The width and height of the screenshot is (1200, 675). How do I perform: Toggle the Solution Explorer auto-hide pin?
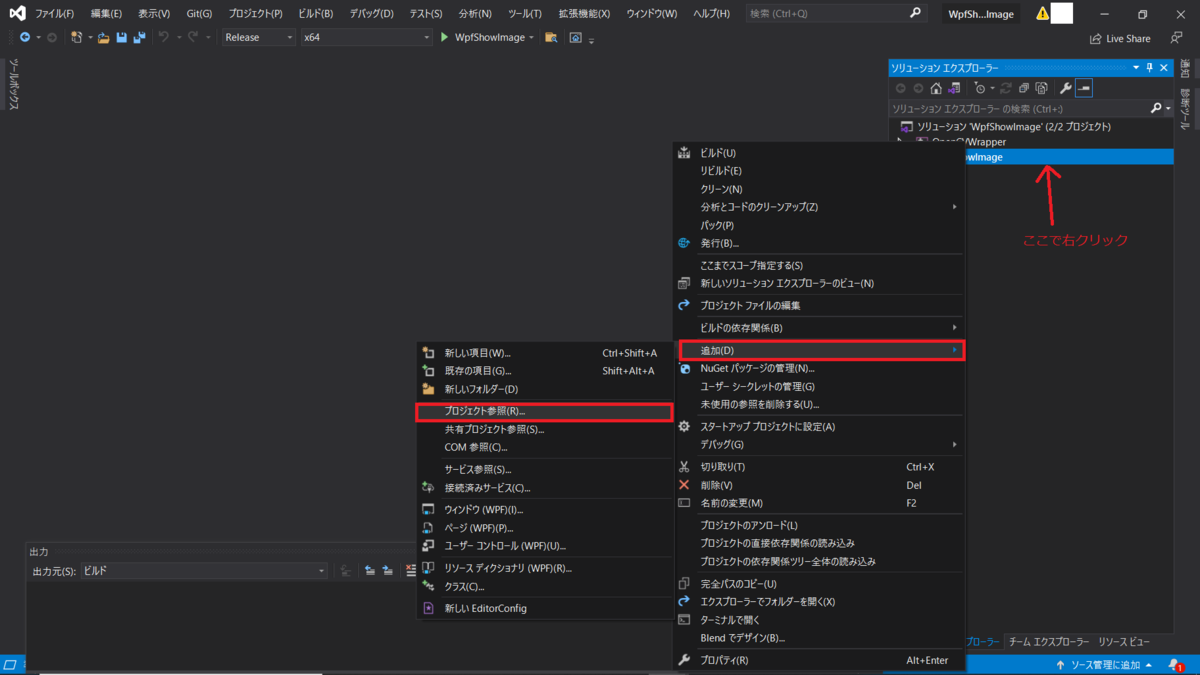point(1150,68)
